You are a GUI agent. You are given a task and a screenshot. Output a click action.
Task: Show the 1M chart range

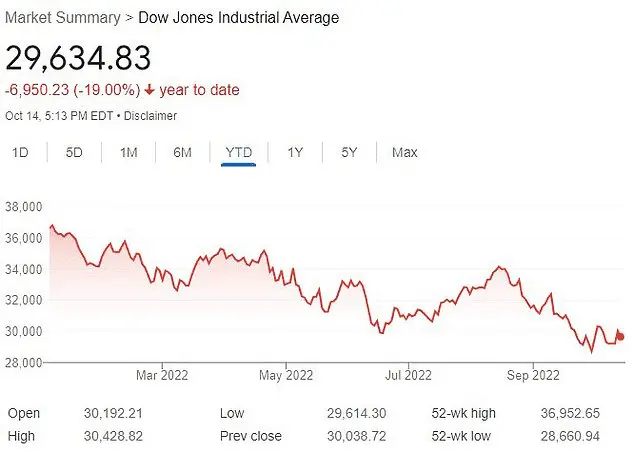pos(128,153)
